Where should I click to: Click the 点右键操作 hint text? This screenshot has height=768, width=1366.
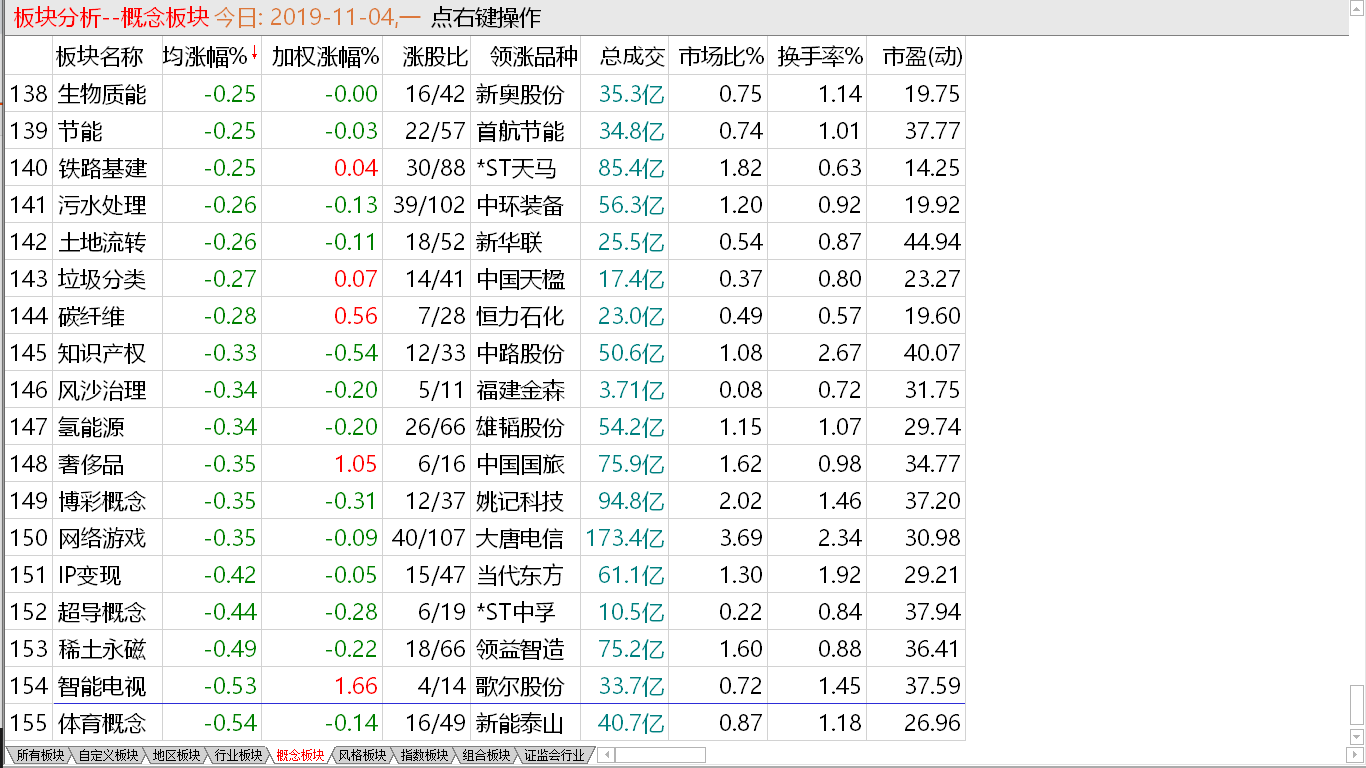(486, 17)
